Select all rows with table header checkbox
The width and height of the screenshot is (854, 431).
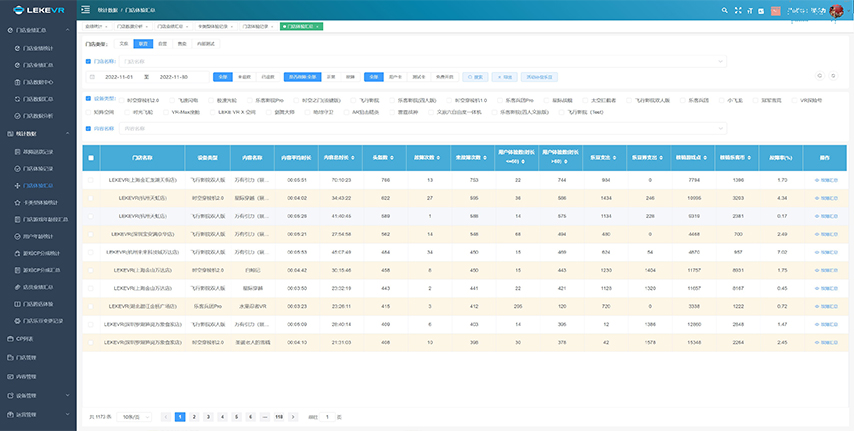(91, 158)
